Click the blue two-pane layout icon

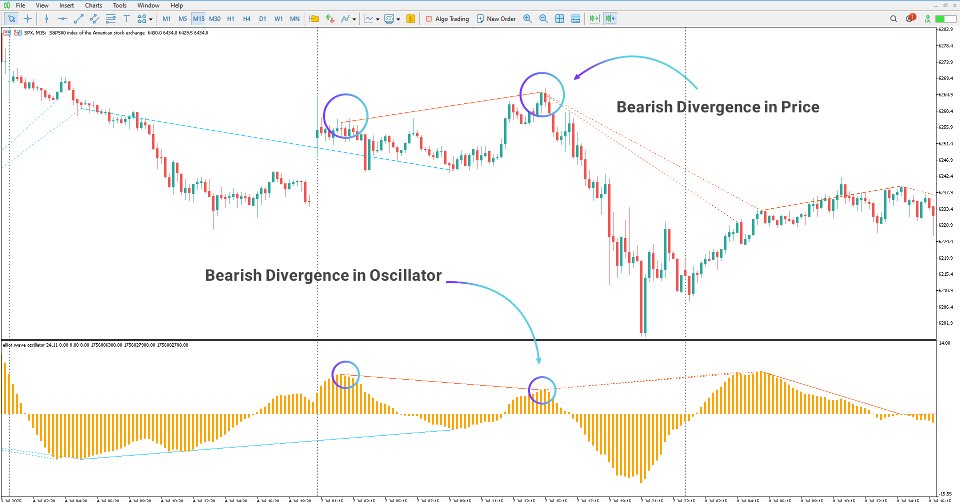[x=576, y=19]
